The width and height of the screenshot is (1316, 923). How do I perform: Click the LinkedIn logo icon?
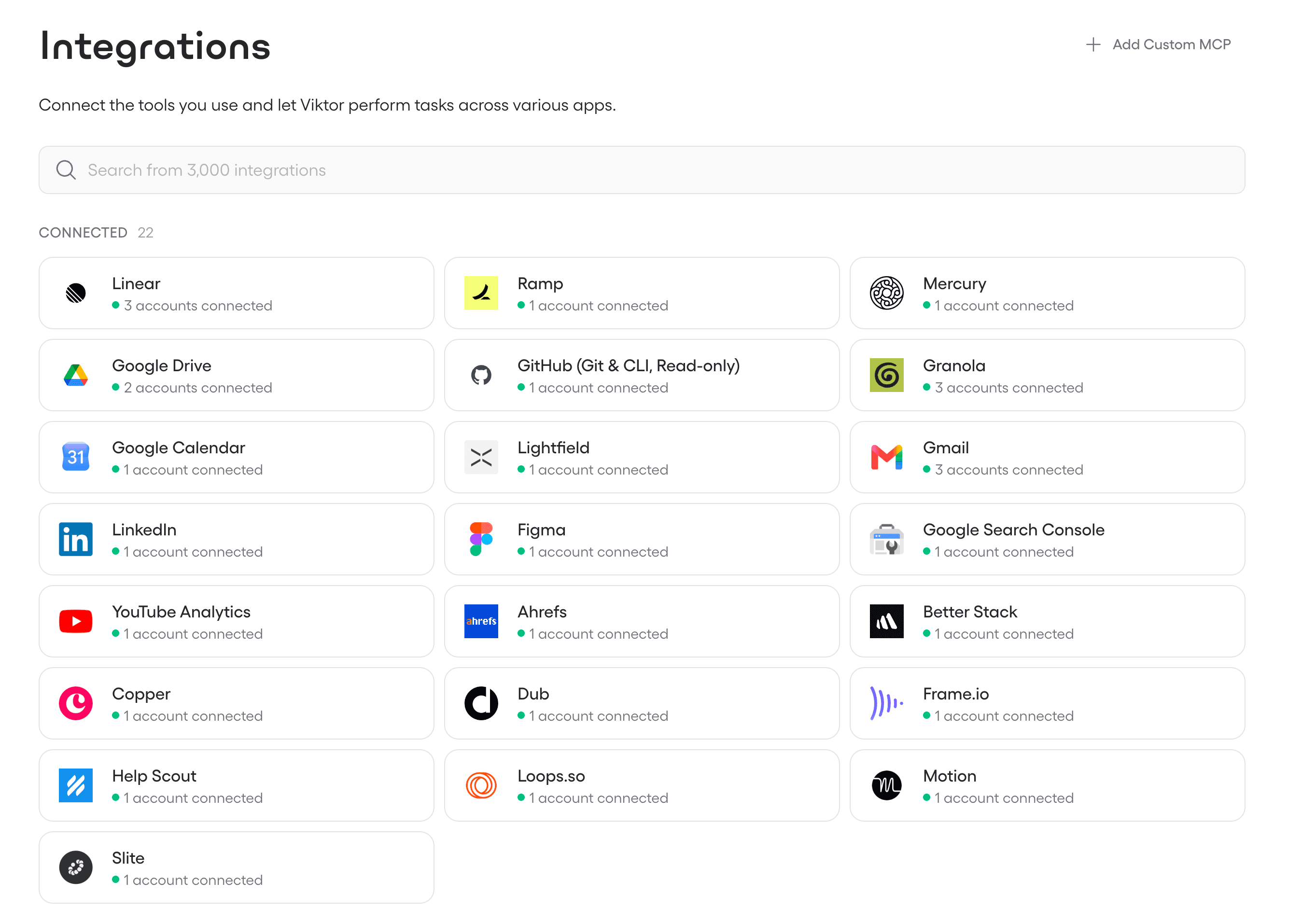point(76,539)
